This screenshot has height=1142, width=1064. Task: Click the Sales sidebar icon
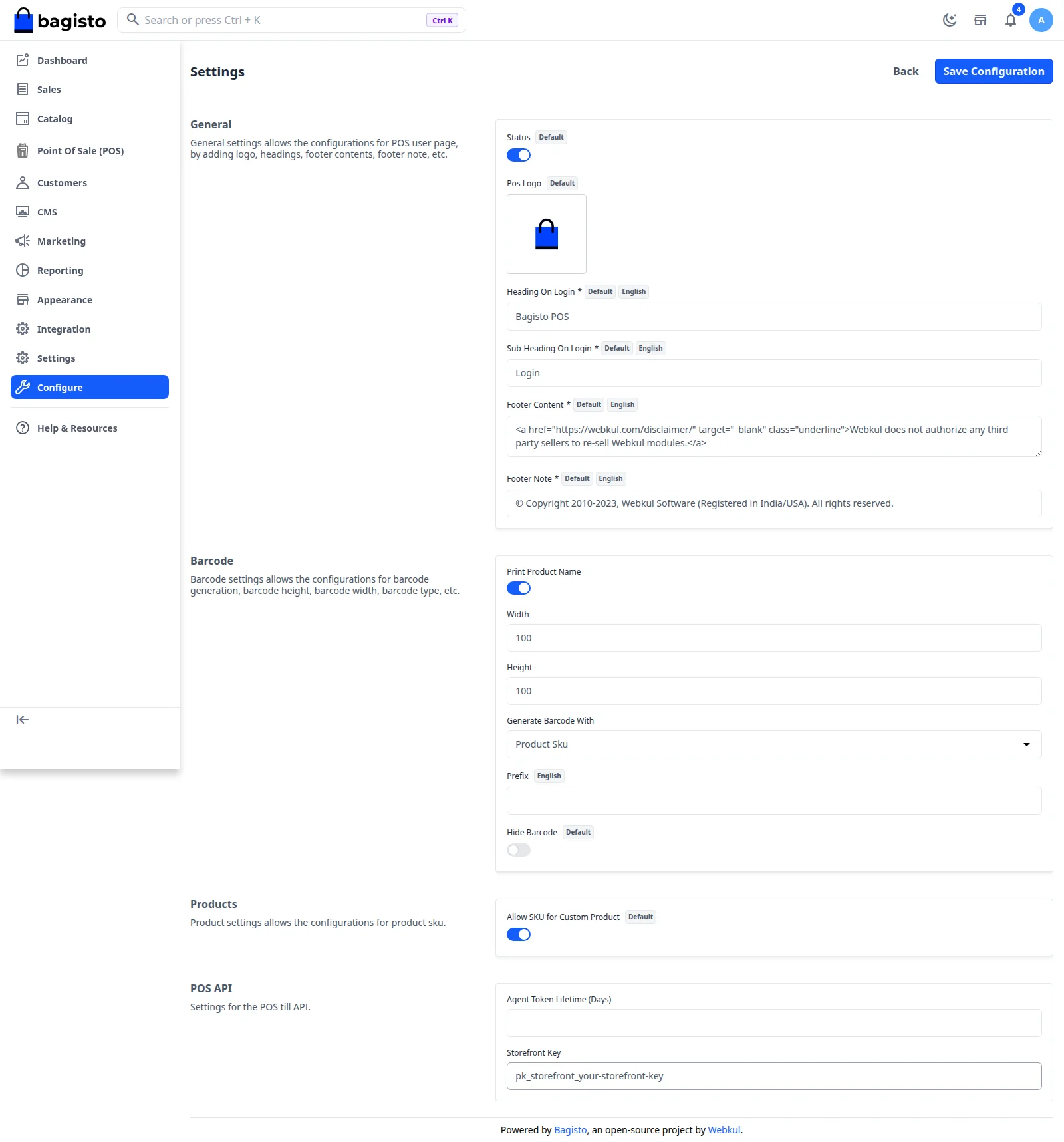[23, 89]
